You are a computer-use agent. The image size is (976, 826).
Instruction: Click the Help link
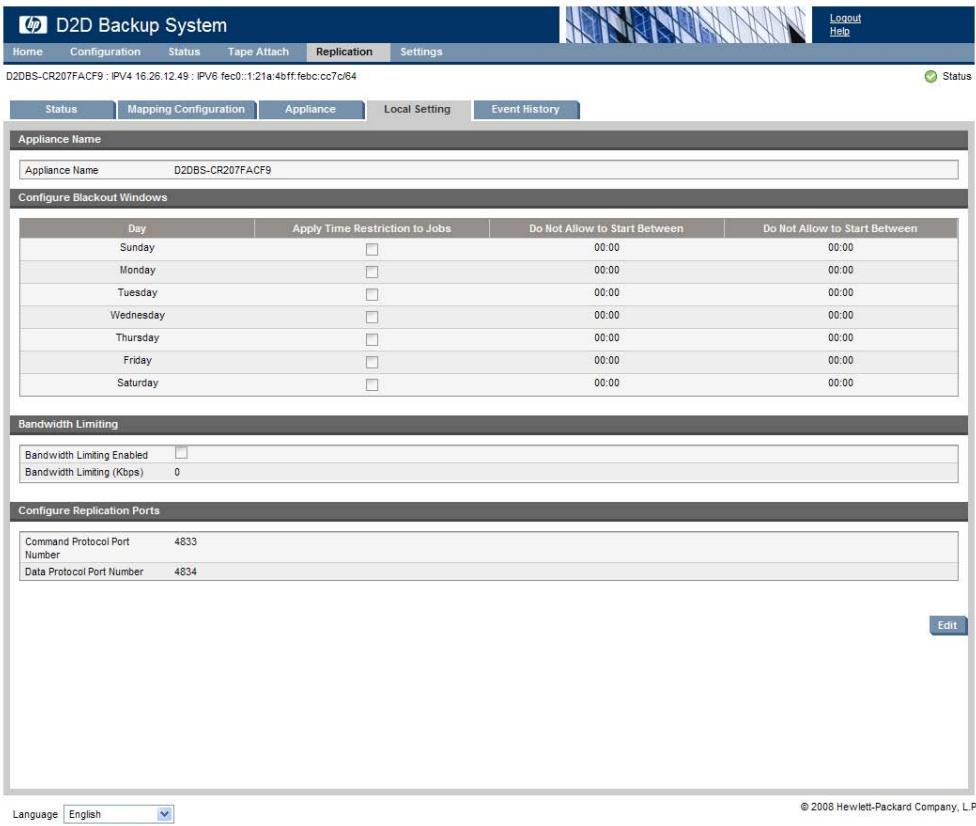pyautogui.click(x=839, y=31)
